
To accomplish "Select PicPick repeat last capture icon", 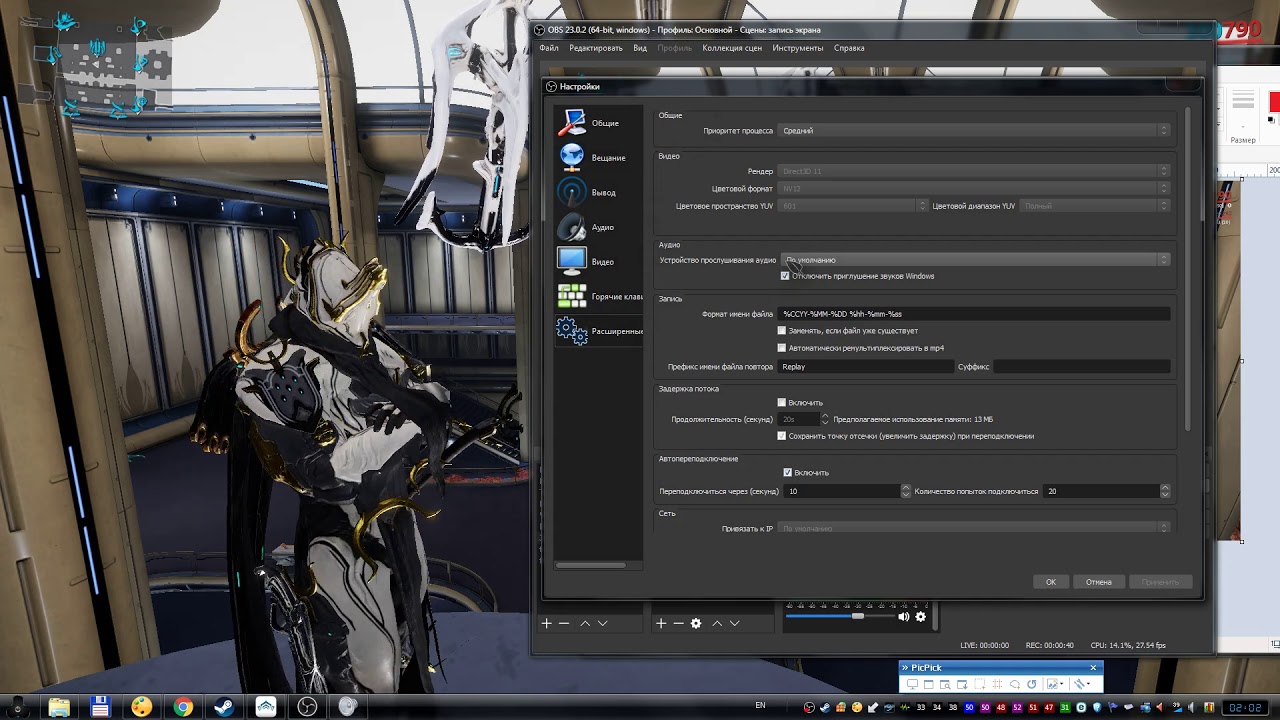I will point(1031,684).
